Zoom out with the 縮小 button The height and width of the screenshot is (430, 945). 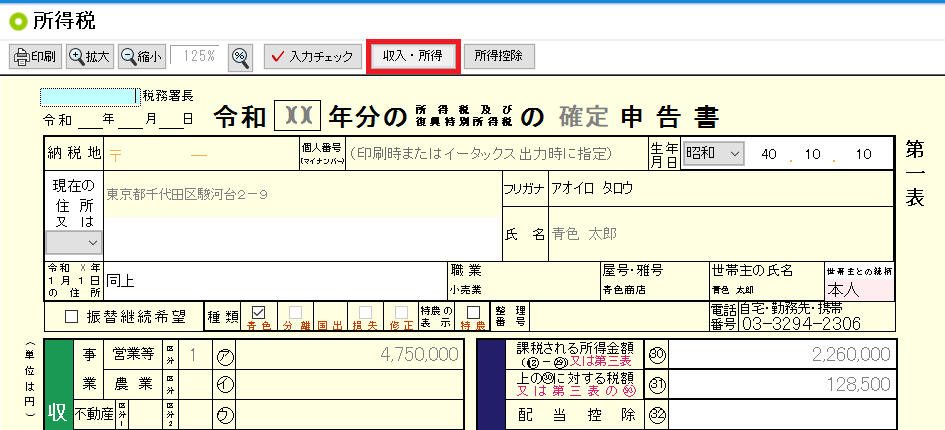[142, 57]
